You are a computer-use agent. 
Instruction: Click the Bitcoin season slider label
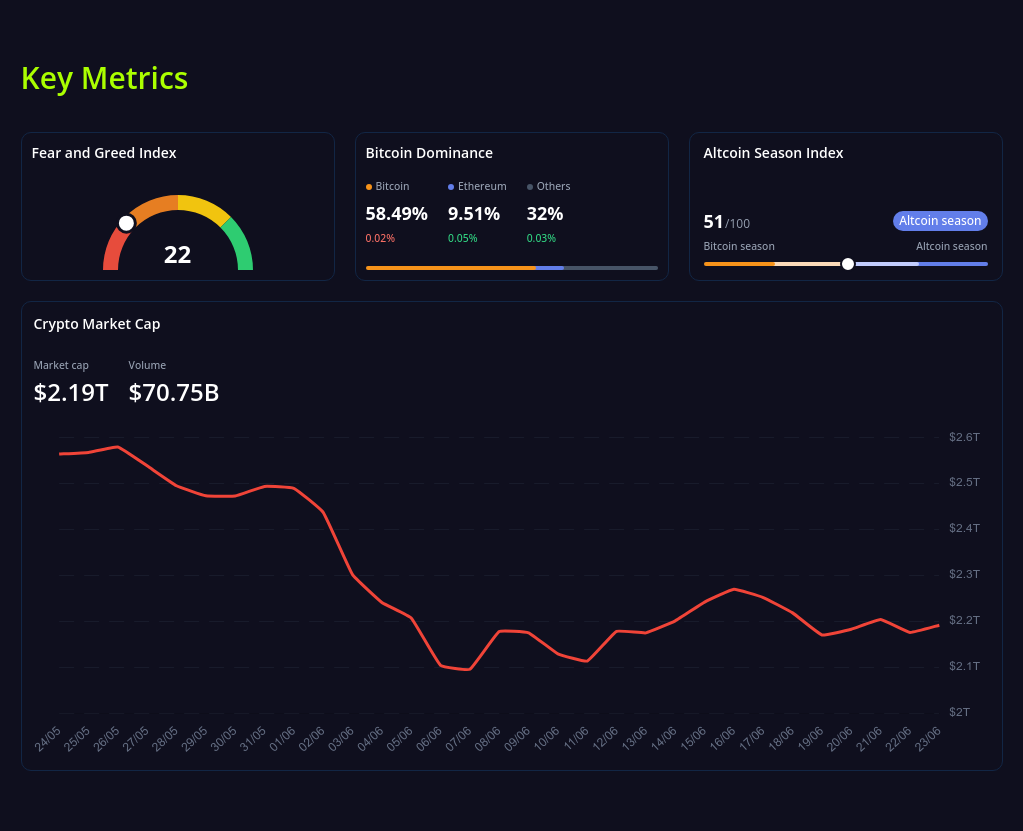(739, 246)
